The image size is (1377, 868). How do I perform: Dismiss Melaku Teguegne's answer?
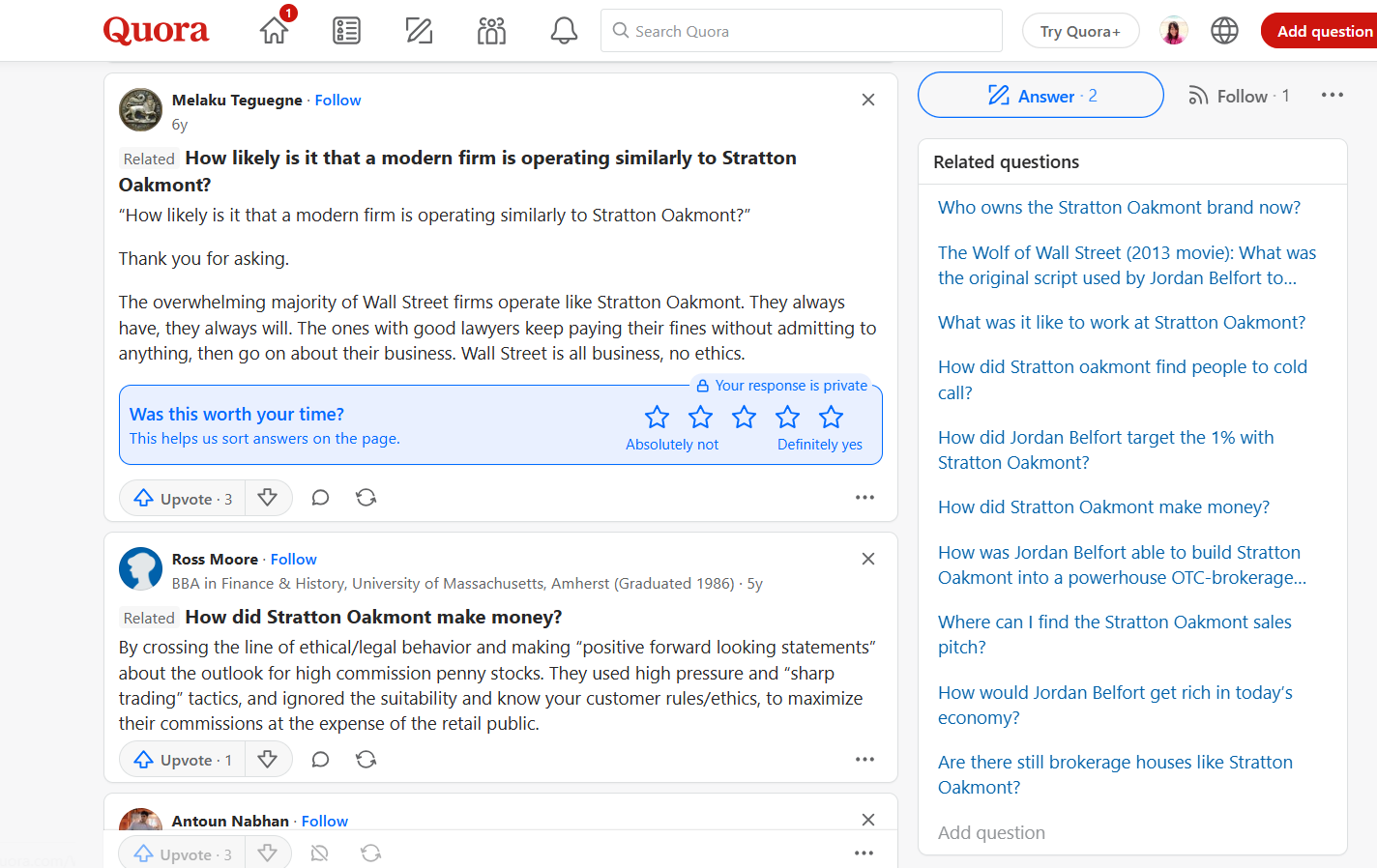868,100
